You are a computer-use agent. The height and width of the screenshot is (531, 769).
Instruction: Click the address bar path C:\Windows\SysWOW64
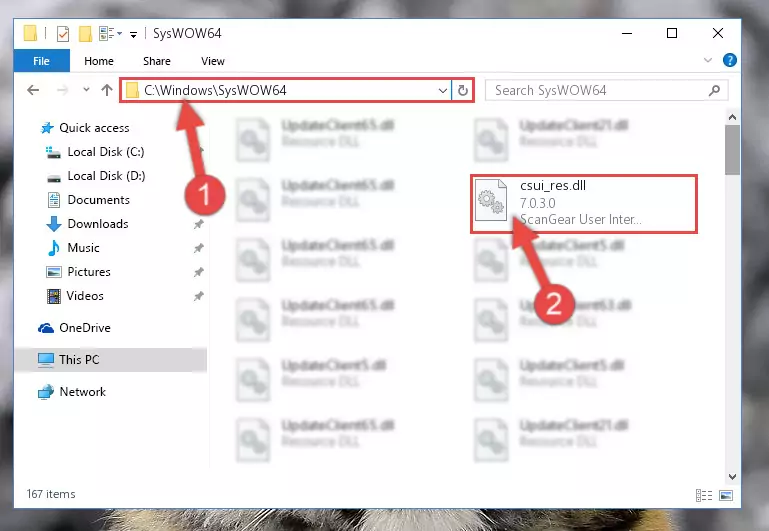click(215, 90)
